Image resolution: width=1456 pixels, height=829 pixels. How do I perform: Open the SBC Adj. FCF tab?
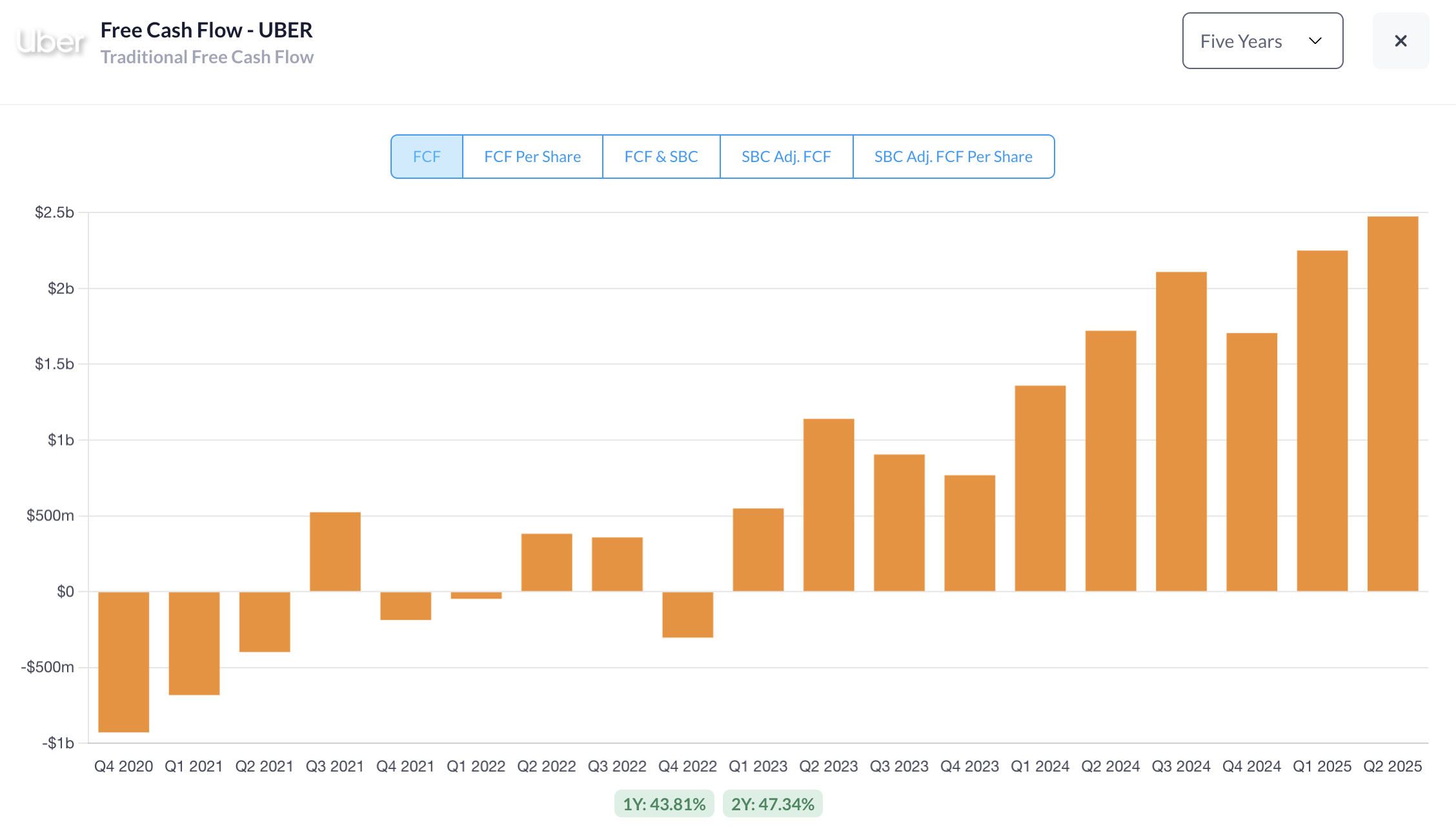click(785, 157)
